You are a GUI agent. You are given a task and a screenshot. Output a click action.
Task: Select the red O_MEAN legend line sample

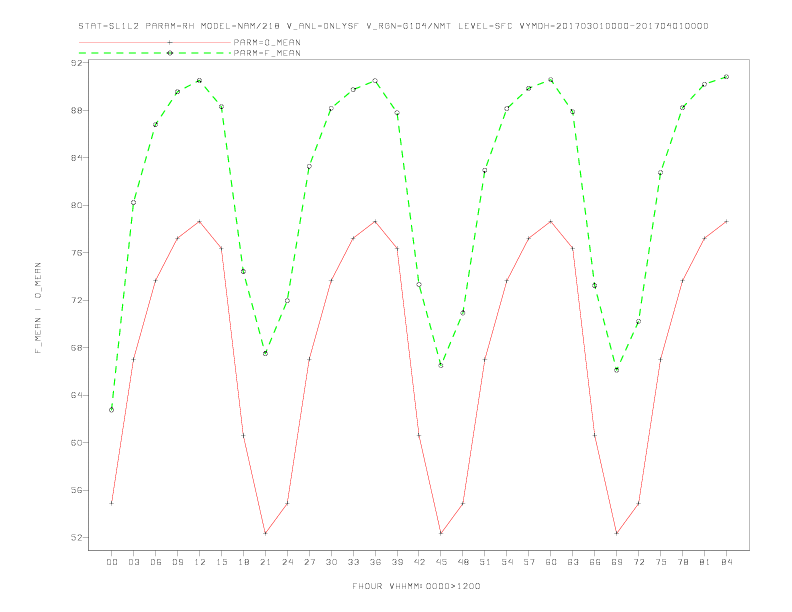[x=155, y=42]
